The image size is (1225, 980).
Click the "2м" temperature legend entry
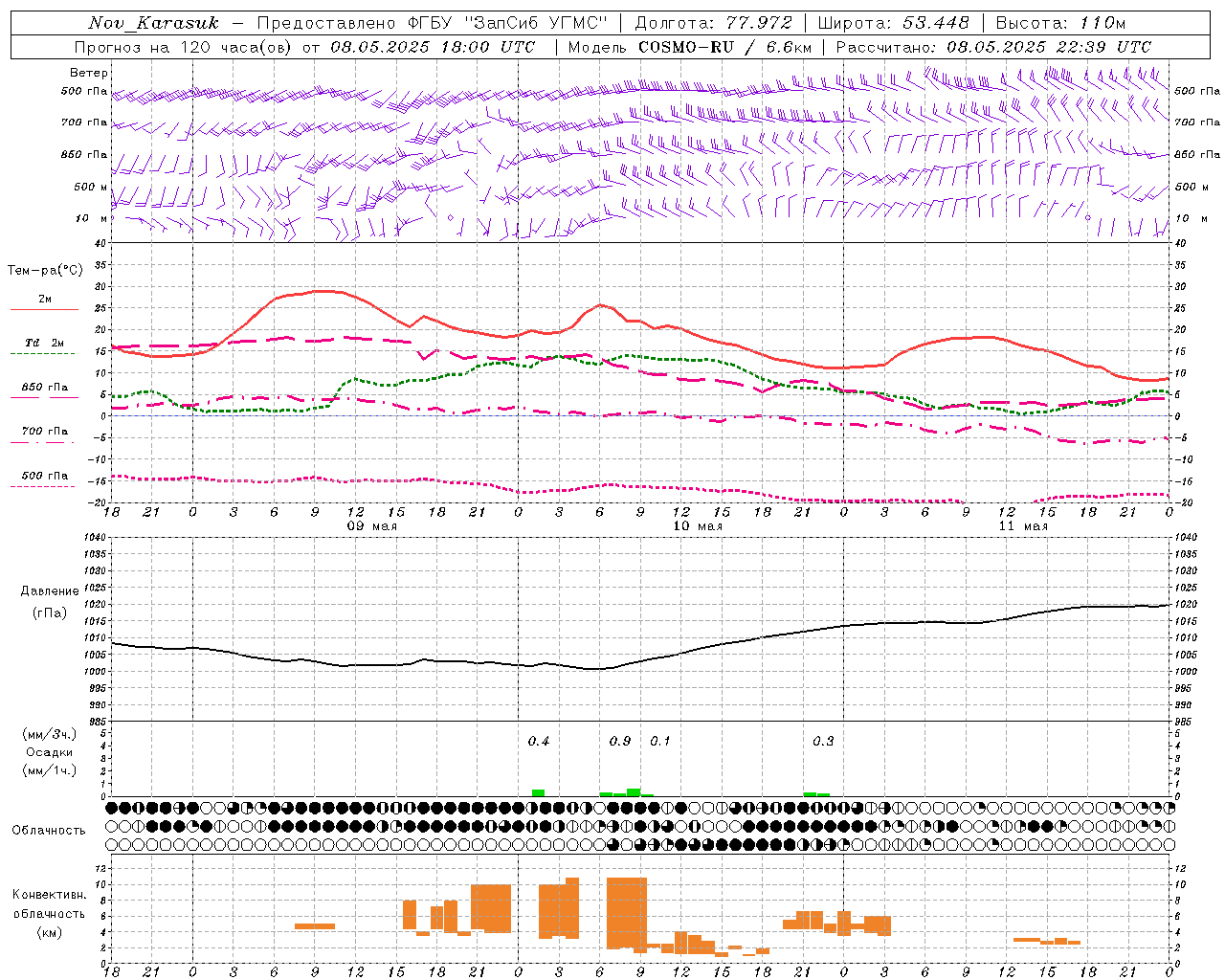click(45, 300)
